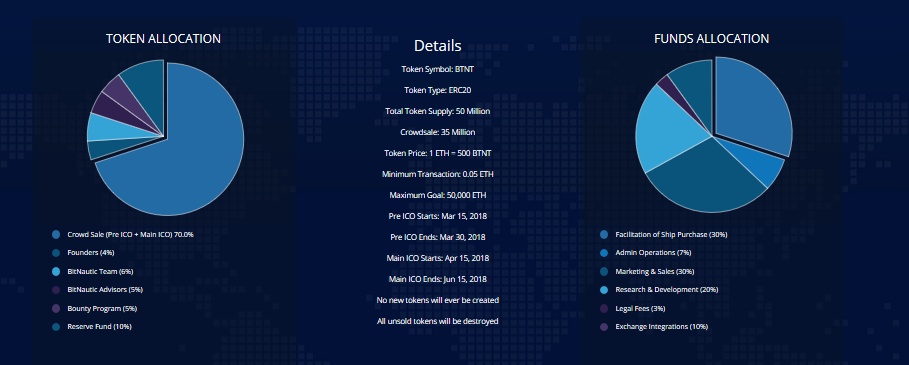
Task: Click the Exchange Integrations (10%) legend dot
Action: pos(604,327)
